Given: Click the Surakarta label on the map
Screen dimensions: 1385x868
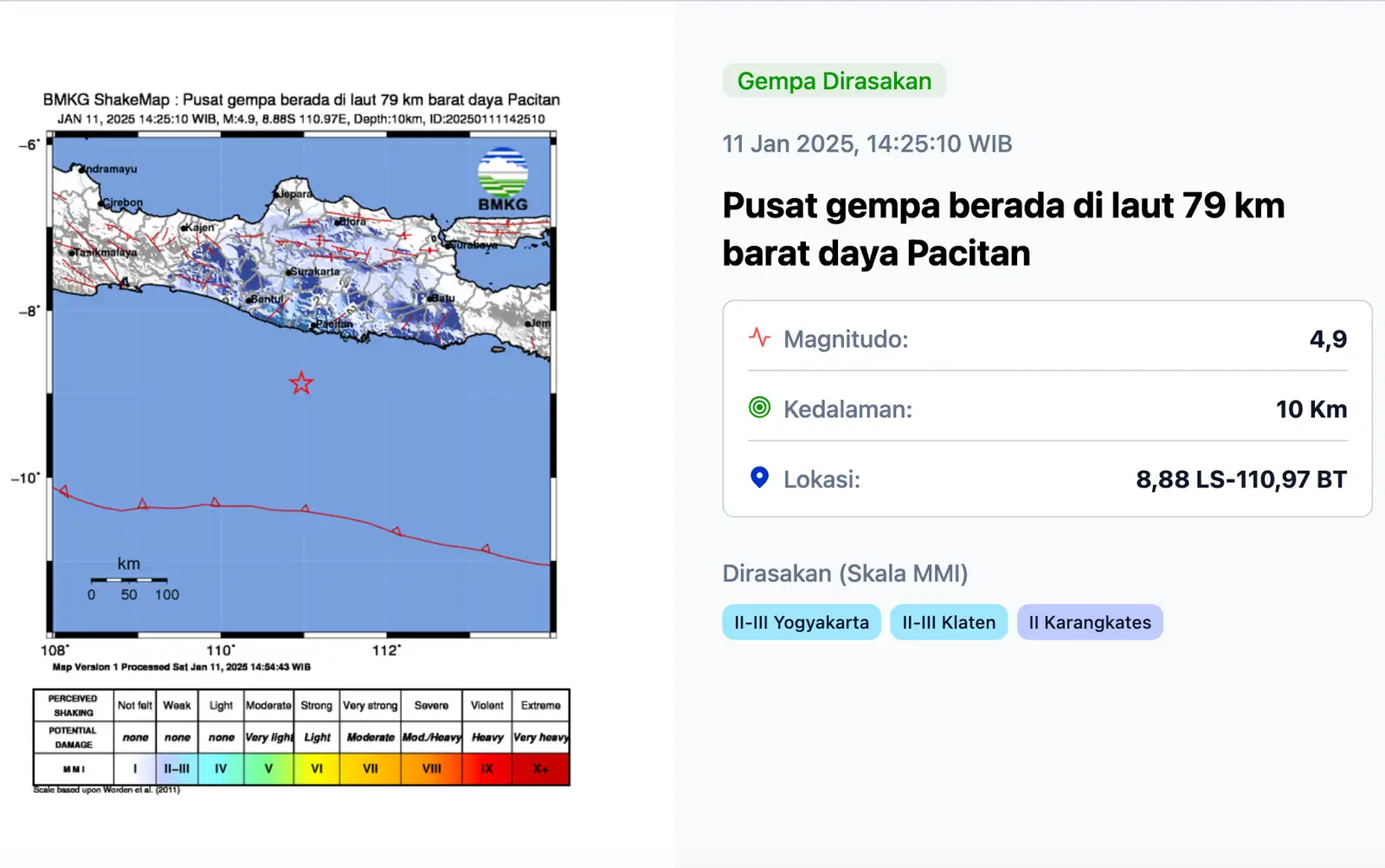Looking at the screenshot, I should tap(315, 271).
